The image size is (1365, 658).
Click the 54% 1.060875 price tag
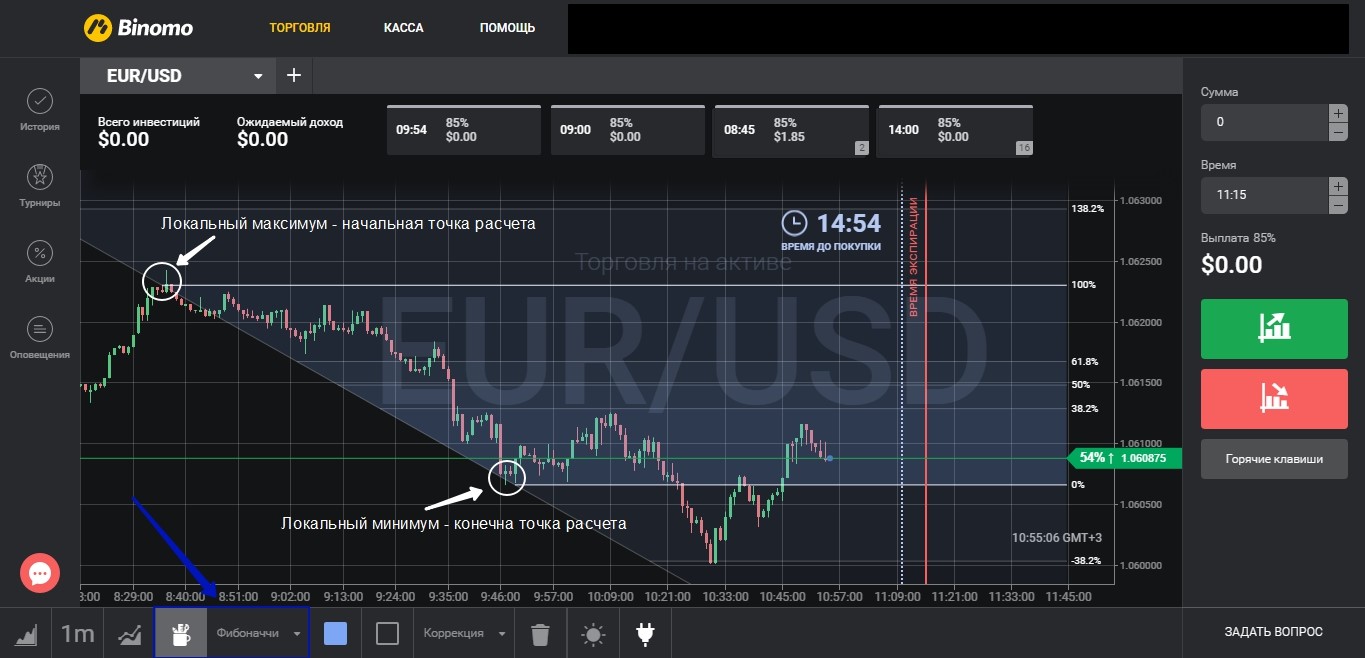pyautogui.click(x=1124, y=458)
